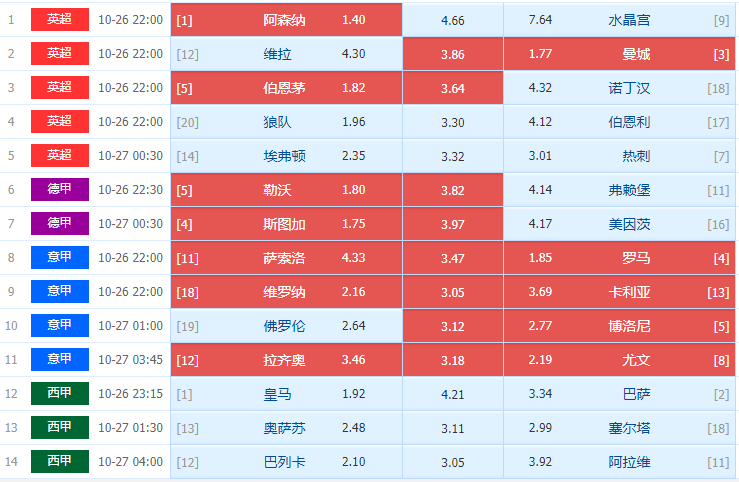Open the 阿森纳 team link
This screenshot has width=739, height=482.
pos(285,19)
